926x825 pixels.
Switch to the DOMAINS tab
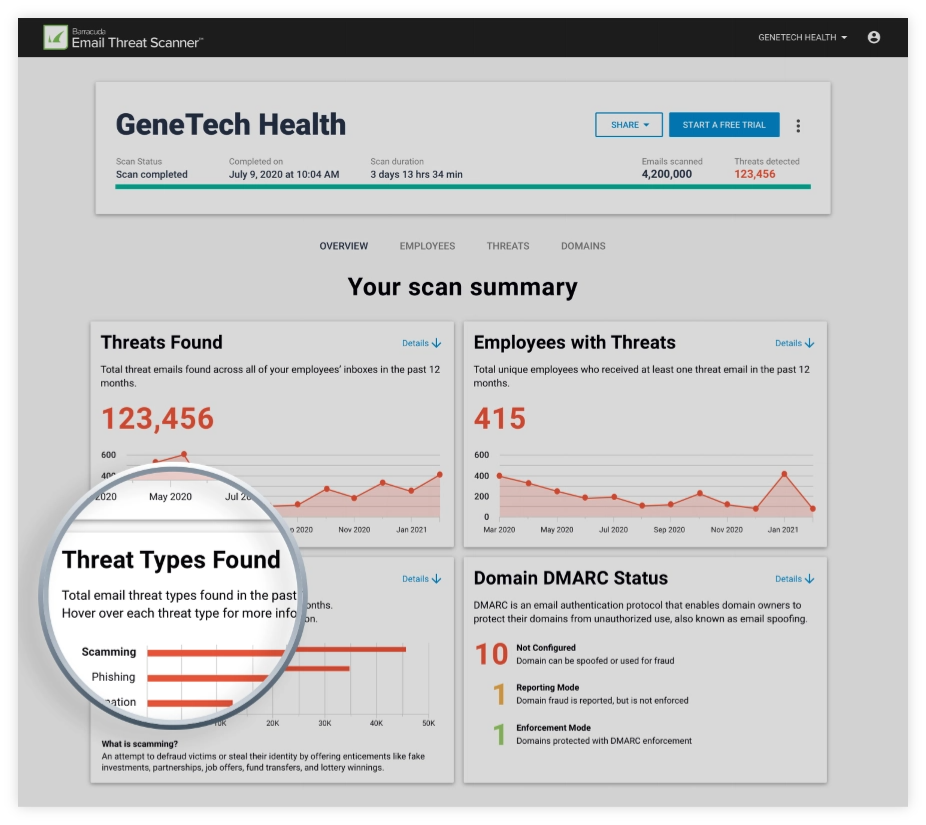pos(583,246)
